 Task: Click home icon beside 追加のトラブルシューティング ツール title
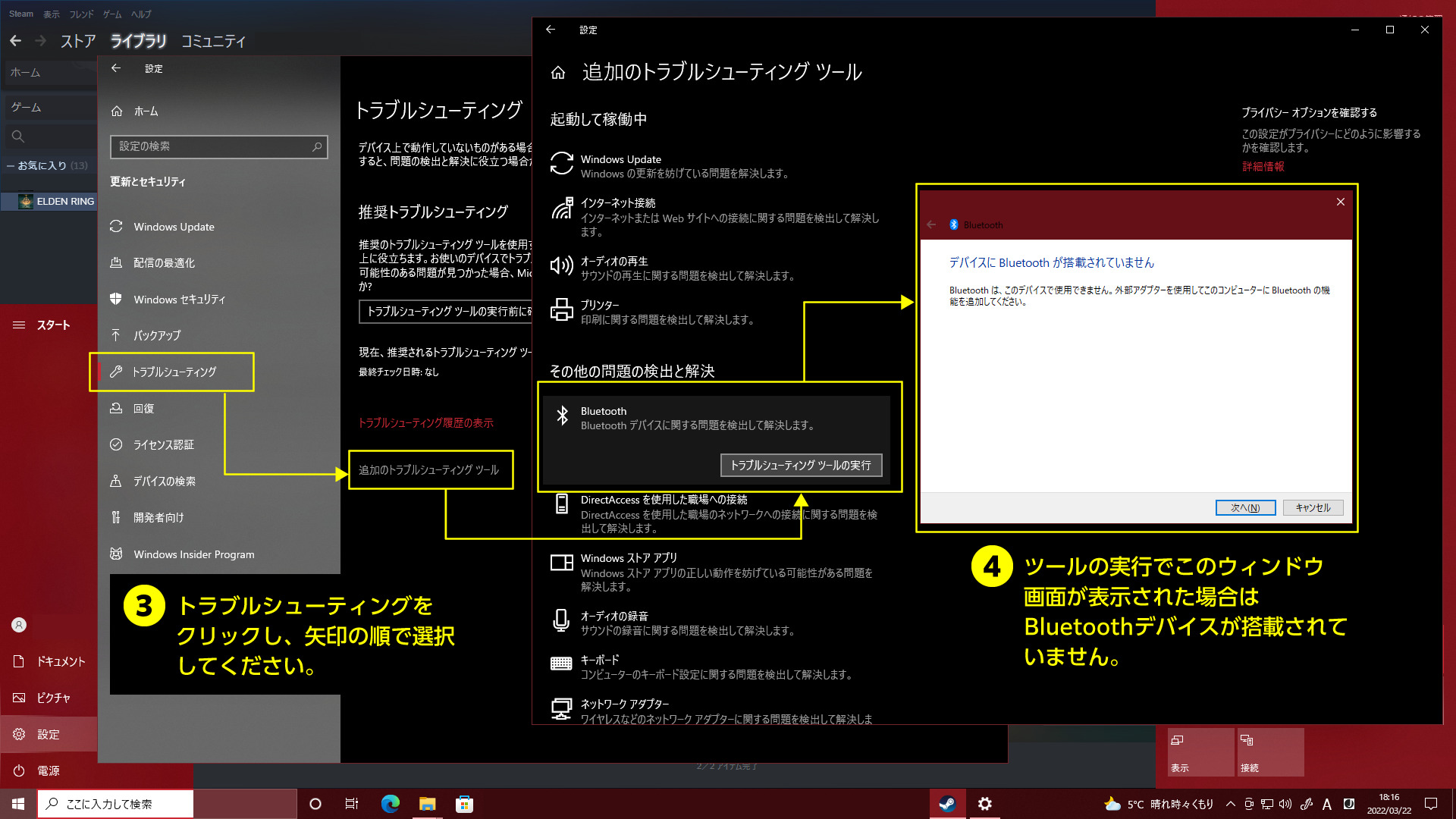point(558,73)
